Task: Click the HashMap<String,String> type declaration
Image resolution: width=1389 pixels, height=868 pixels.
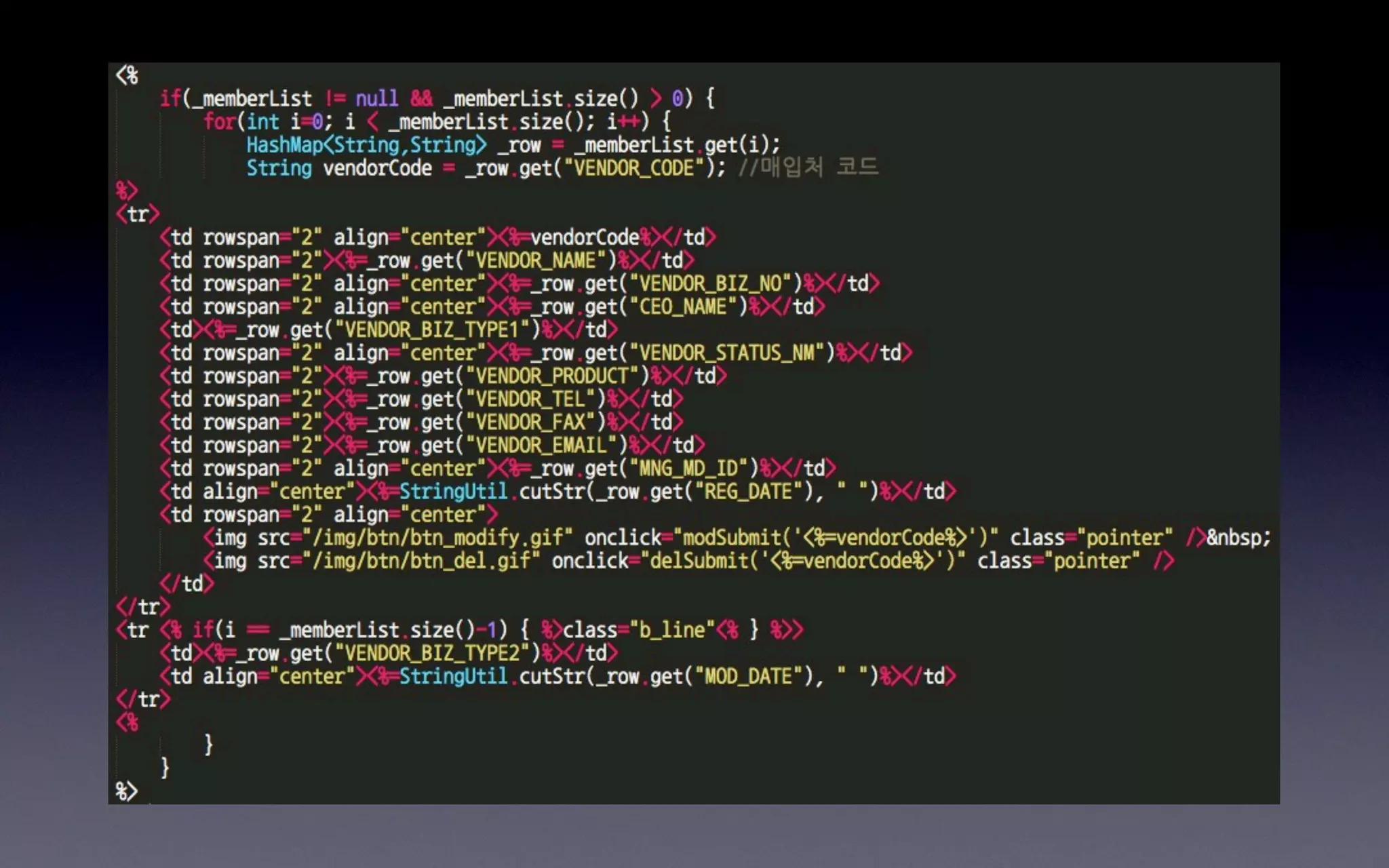Action: click(x=366, y=145)
